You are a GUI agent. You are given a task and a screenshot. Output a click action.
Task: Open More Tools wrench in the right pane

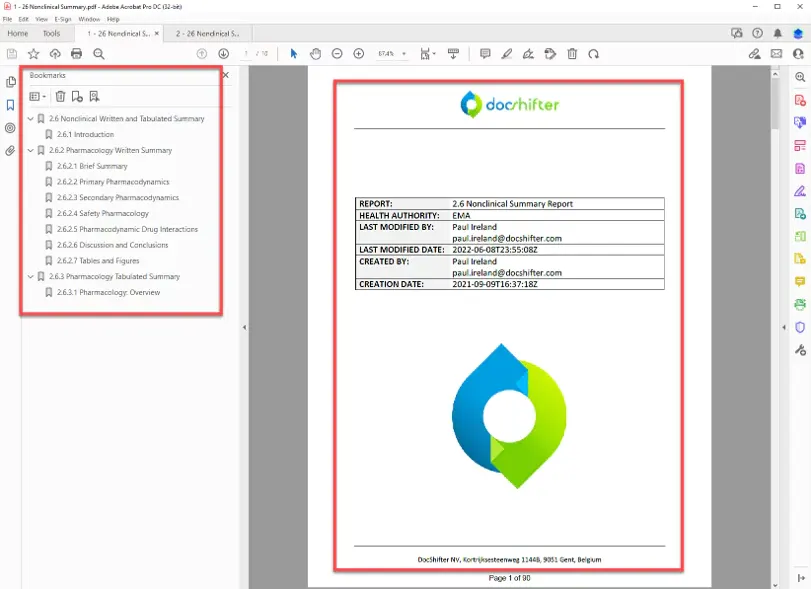(x=800, y=350)
